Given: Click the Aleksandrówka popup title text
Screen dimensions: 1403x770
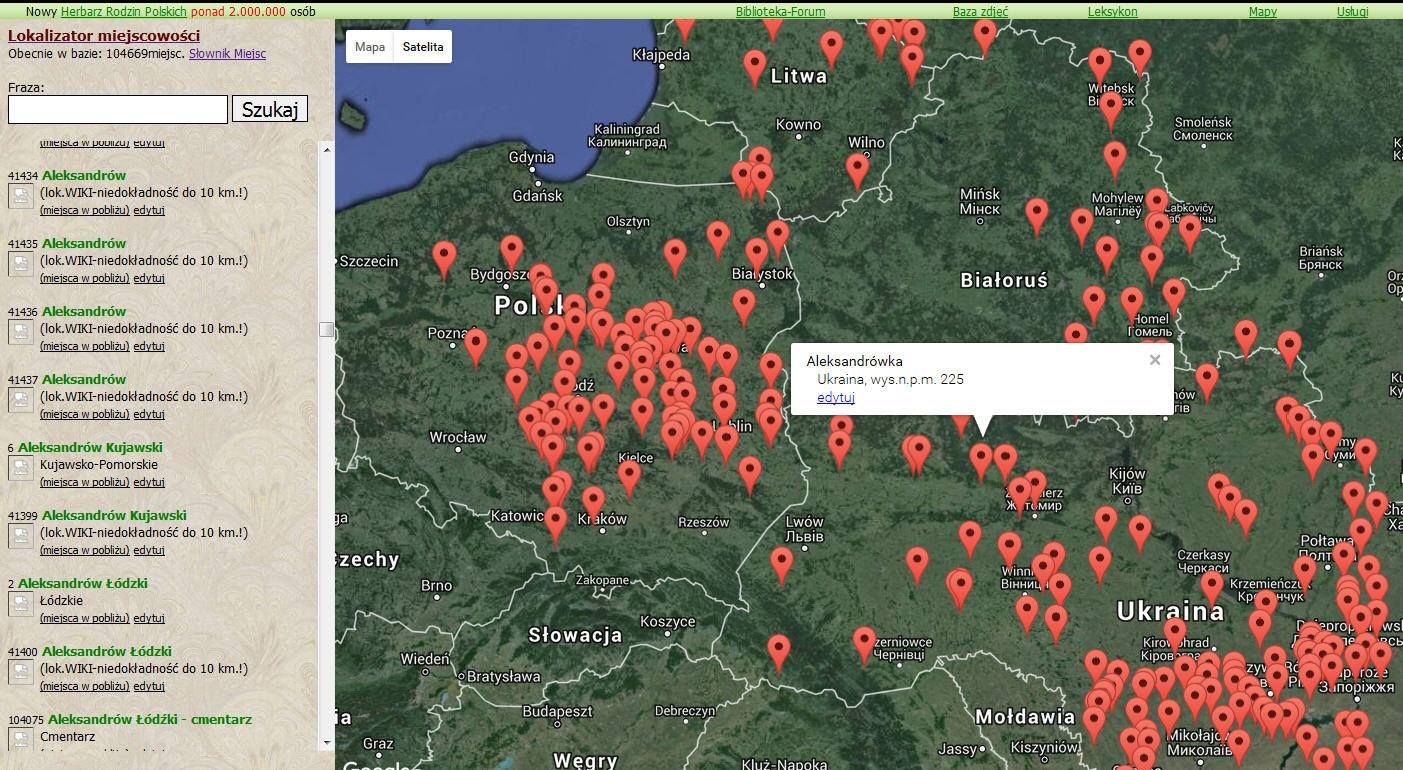Looking at the screenshot, I should click(x=854, y=361).
